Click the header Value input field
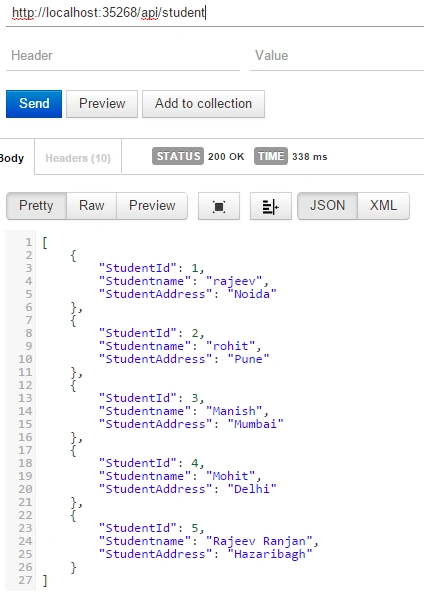The image size is (424, 599). 337,56
